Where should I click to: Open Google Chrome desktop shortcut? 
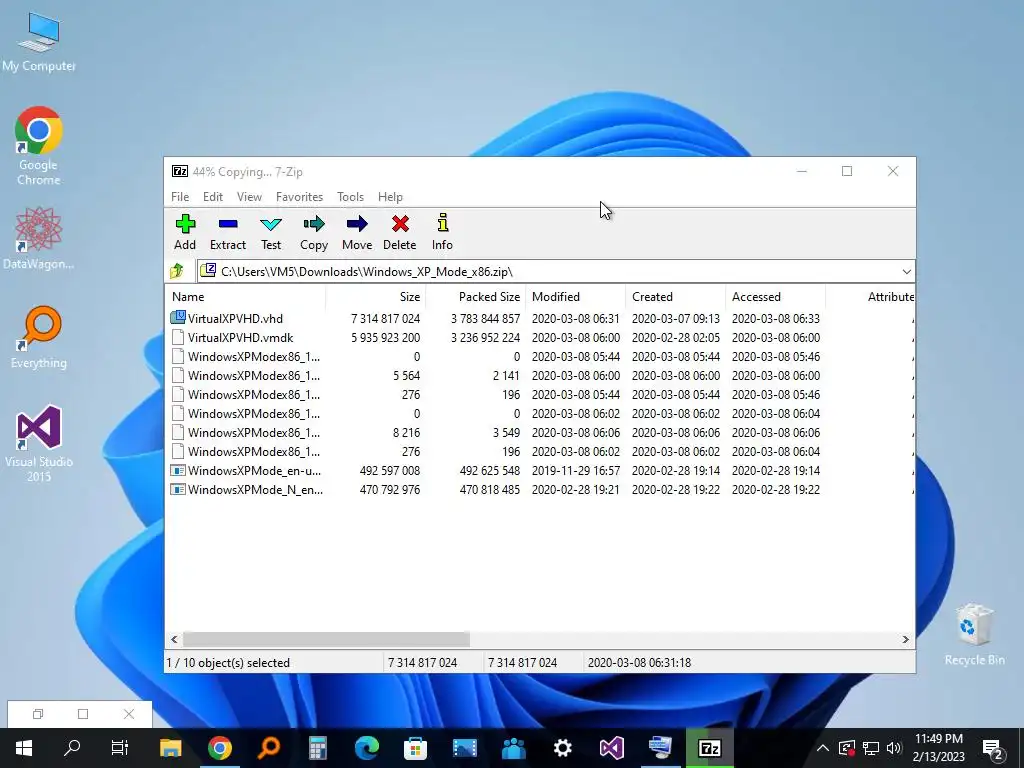[x=39, y=146]
